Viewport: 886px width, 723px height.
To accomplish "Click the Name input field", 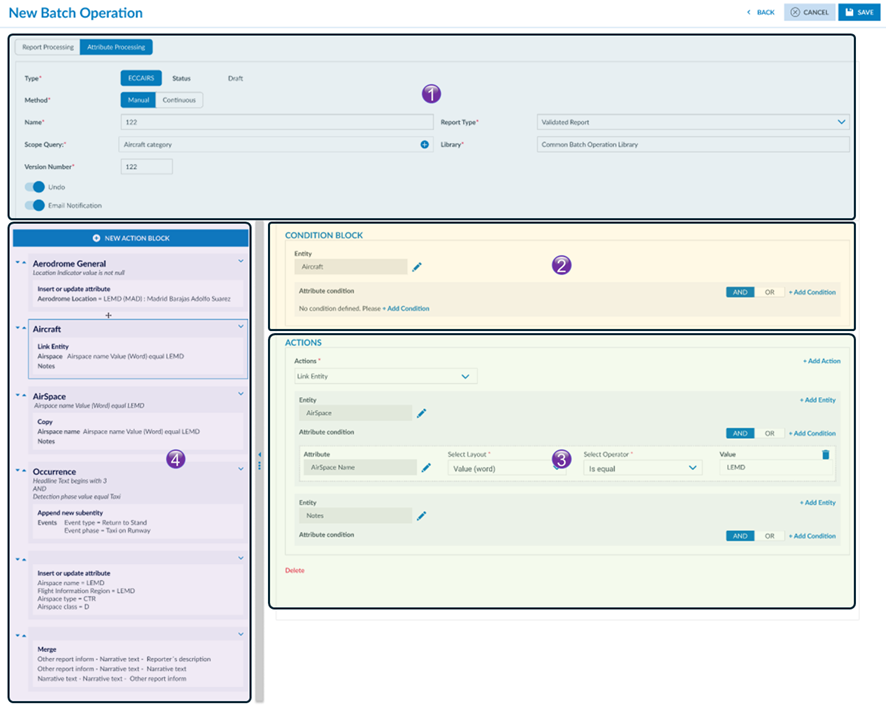I will tap(275, 122).
